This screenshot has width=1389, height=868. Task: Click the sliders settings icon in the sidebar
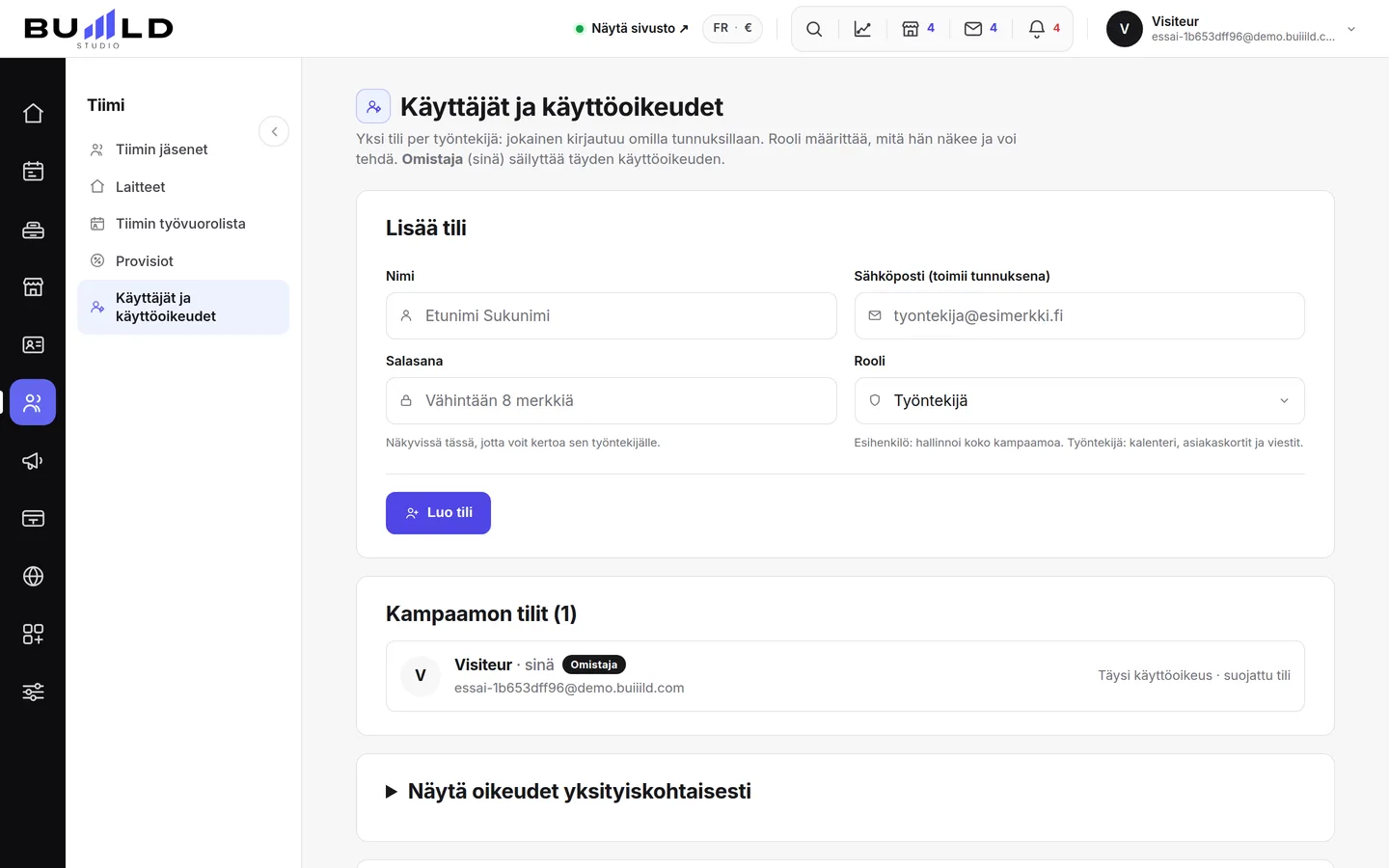click(x=33, y=692)
